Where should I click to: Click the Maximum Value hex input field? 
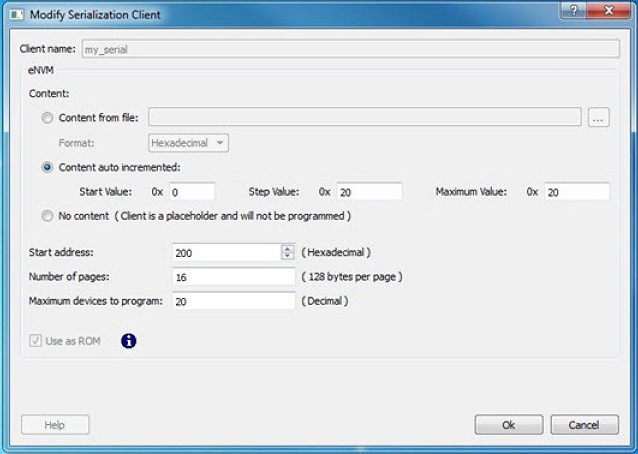(576, 191)
